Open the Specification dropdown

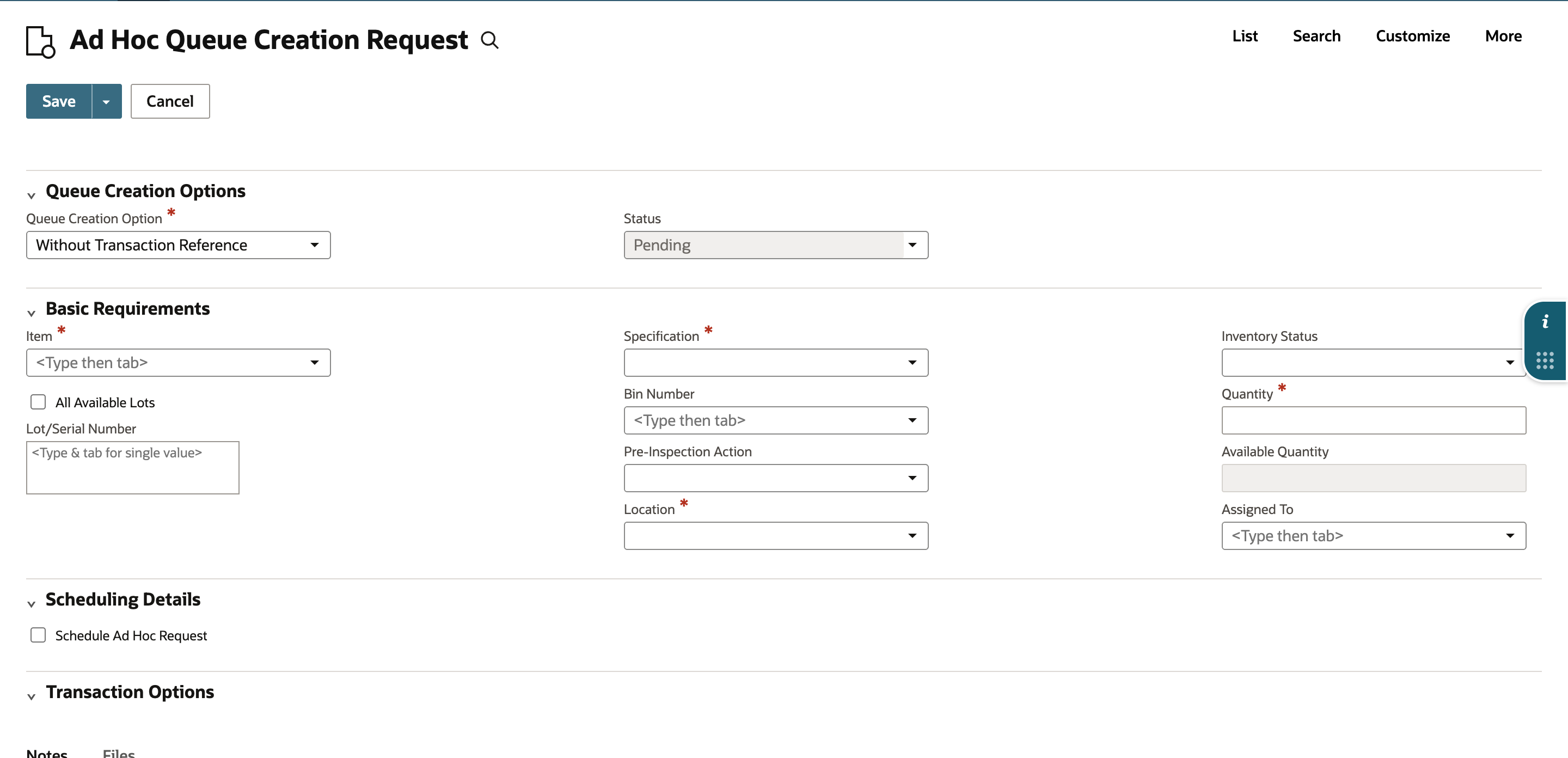point(775,363)
